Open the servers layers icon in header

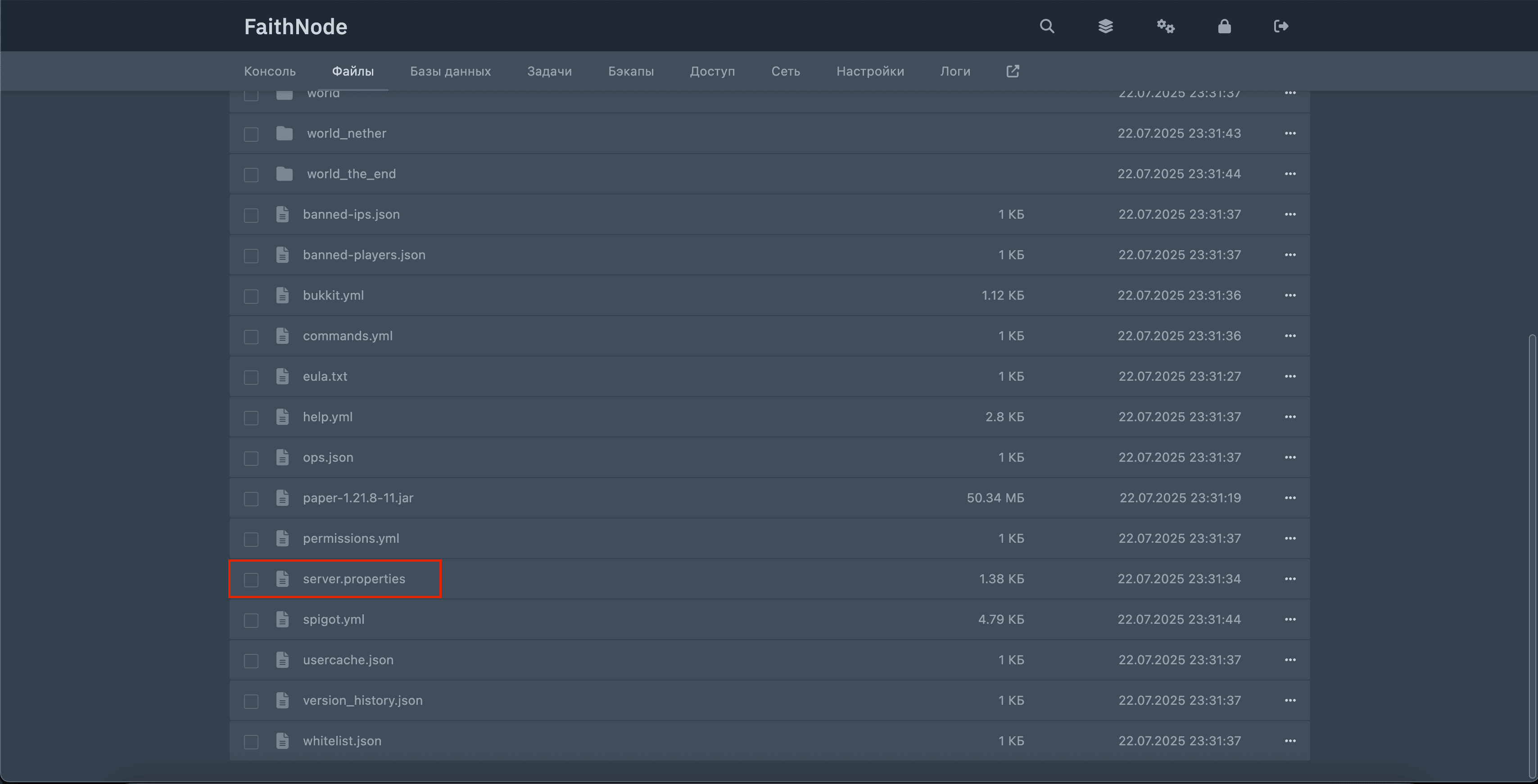coord(1105,26)
